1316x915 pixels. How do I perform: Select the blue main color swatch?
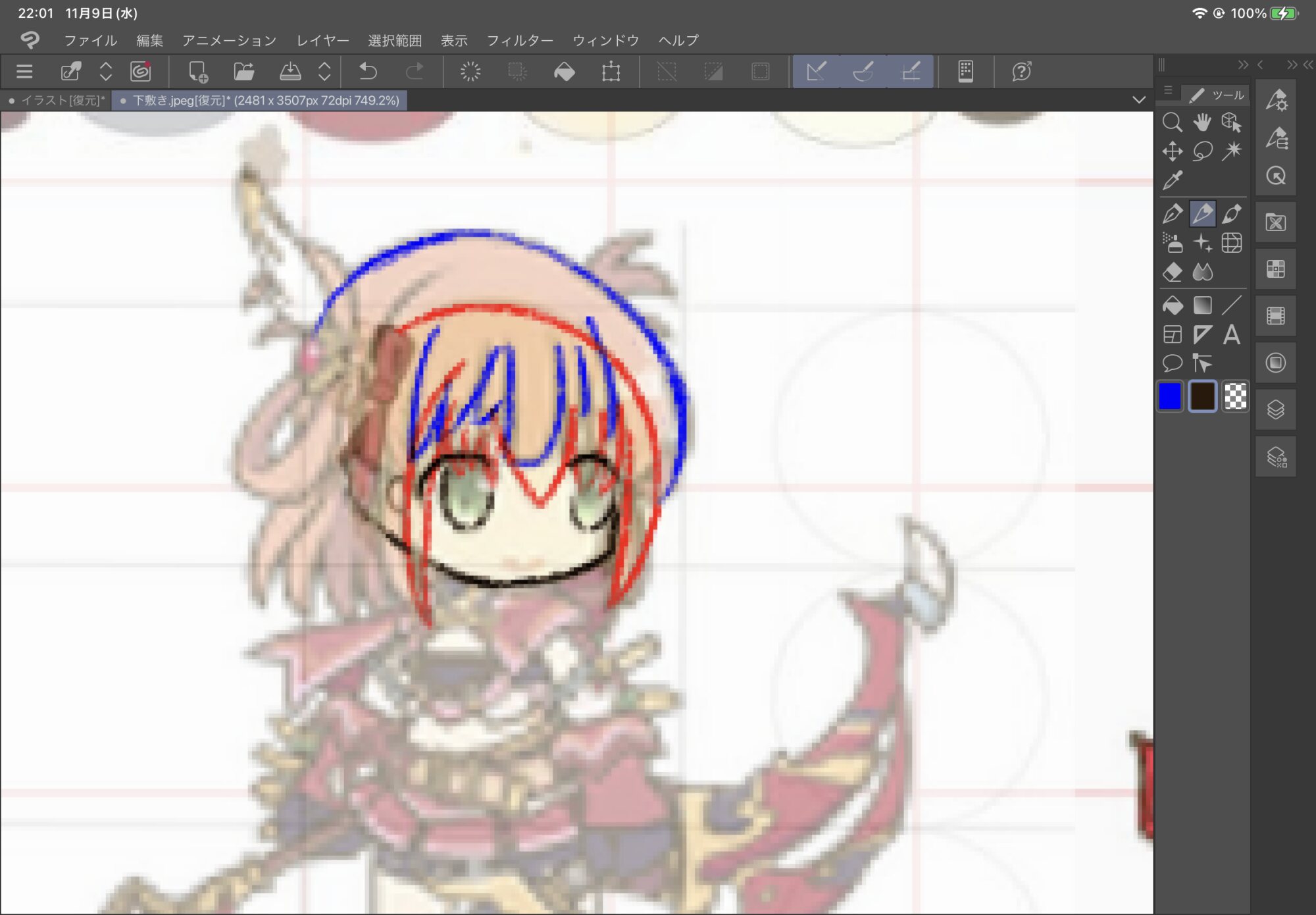1170,396
